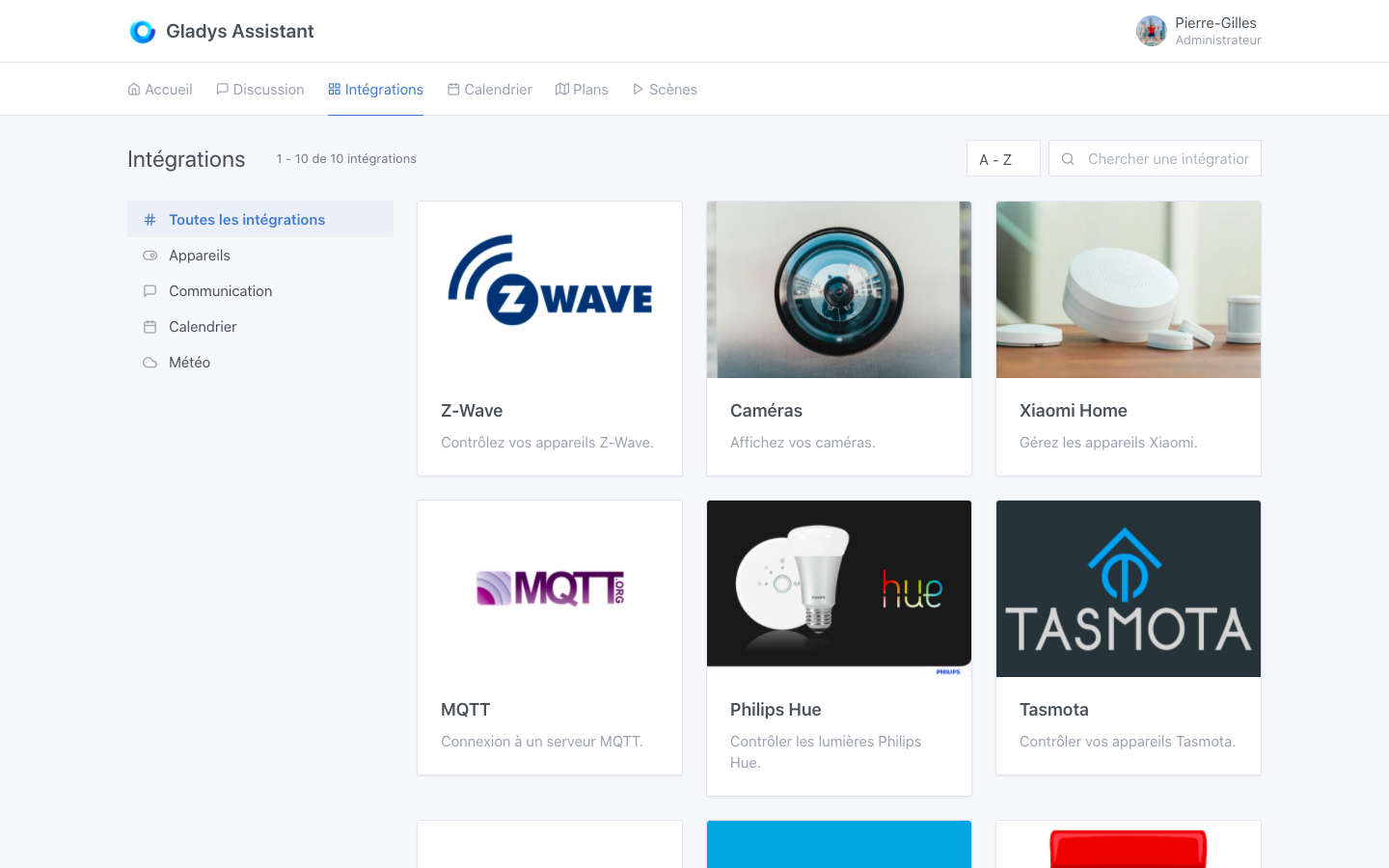Open the A - Z sort dropdown
The width and height of the screenshot is (1389, 868).
[x=1002, y=159]
